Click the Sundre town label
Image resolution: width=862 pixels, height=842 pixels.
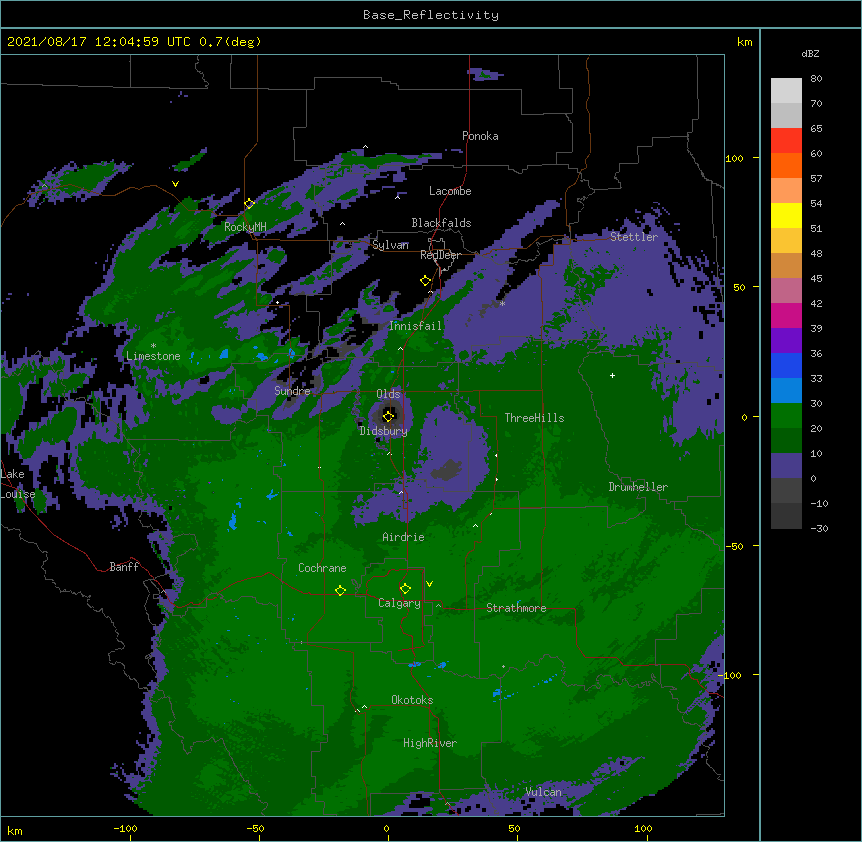pos(292,391)
